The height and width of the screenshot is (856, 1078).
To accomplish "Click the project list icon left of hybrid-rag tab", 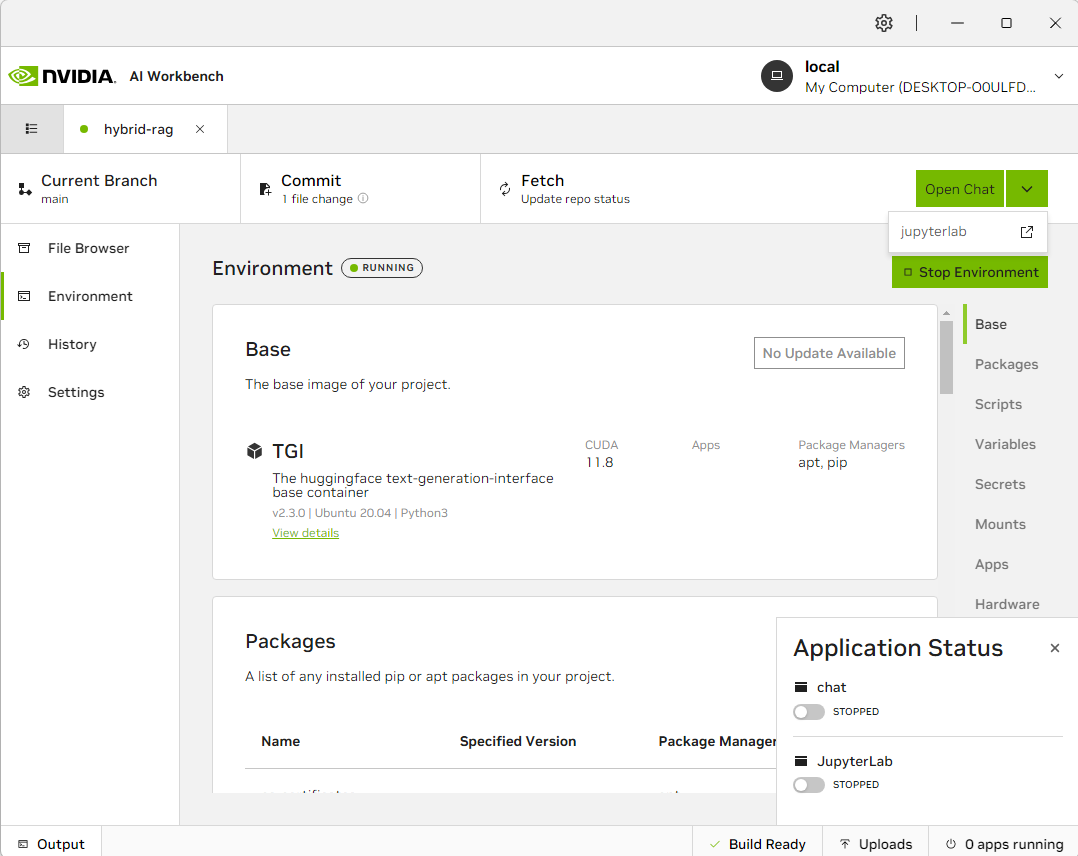I will (32, 129).
